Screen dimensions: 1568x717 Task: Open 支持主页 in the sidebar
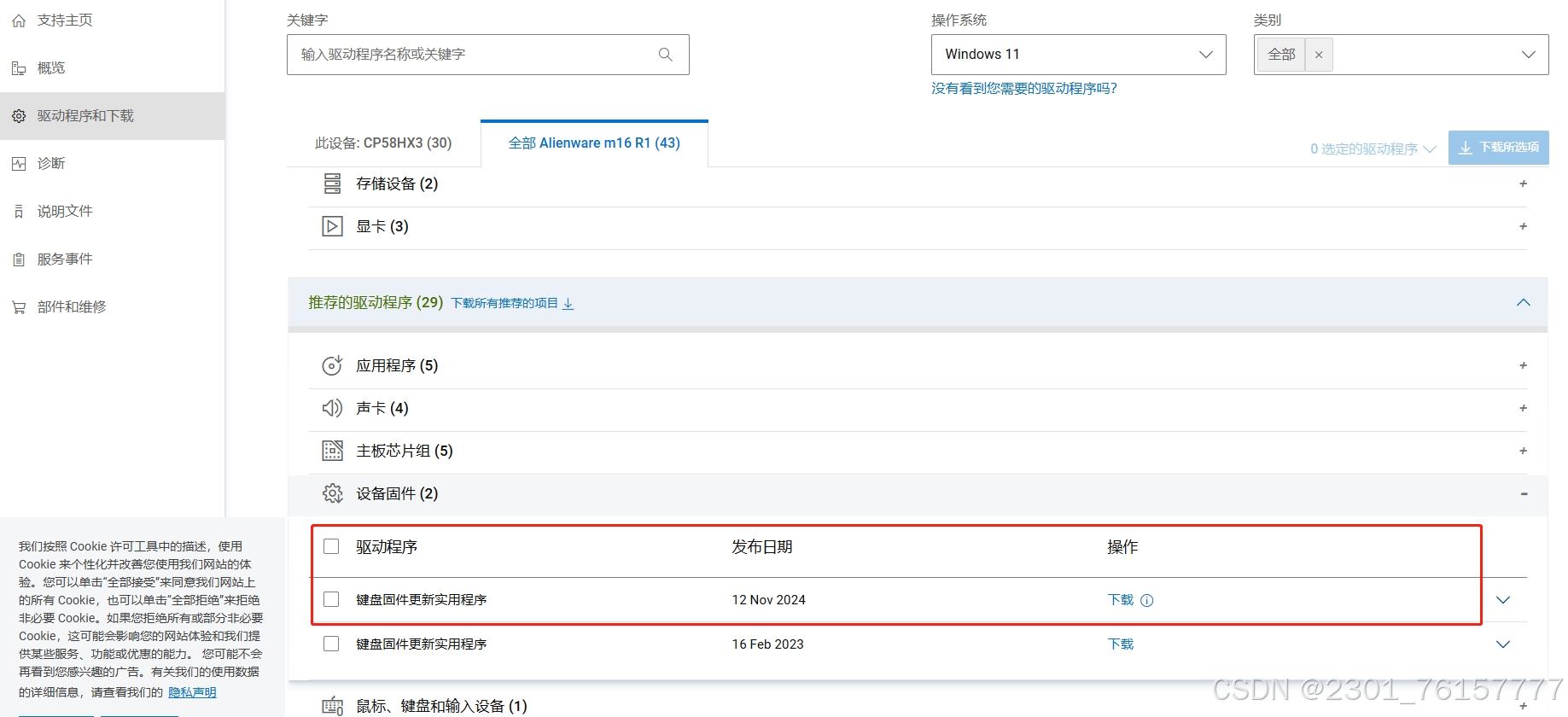65,20
